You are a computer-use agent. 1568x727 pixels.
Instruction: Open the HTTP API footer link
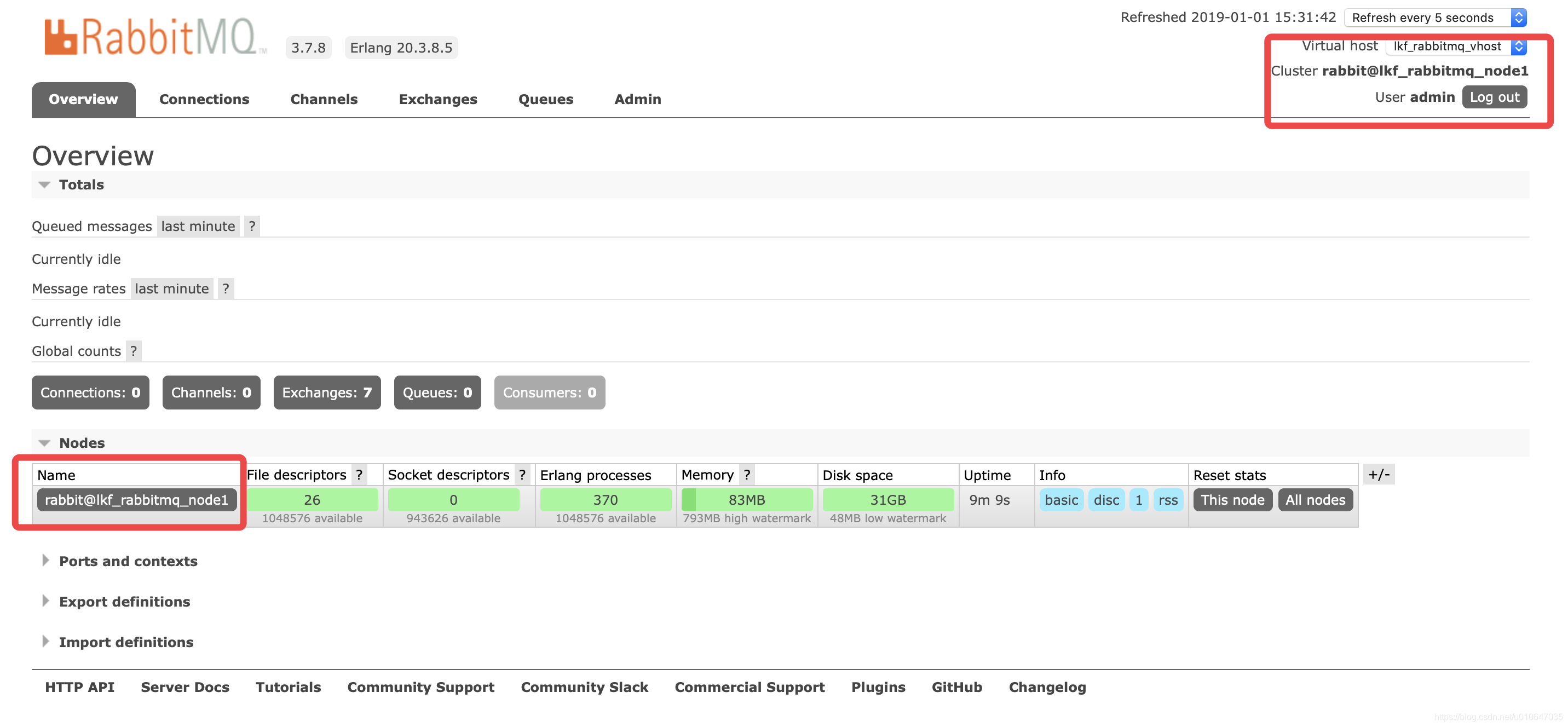pyautogui.click(x=79, y=687)
